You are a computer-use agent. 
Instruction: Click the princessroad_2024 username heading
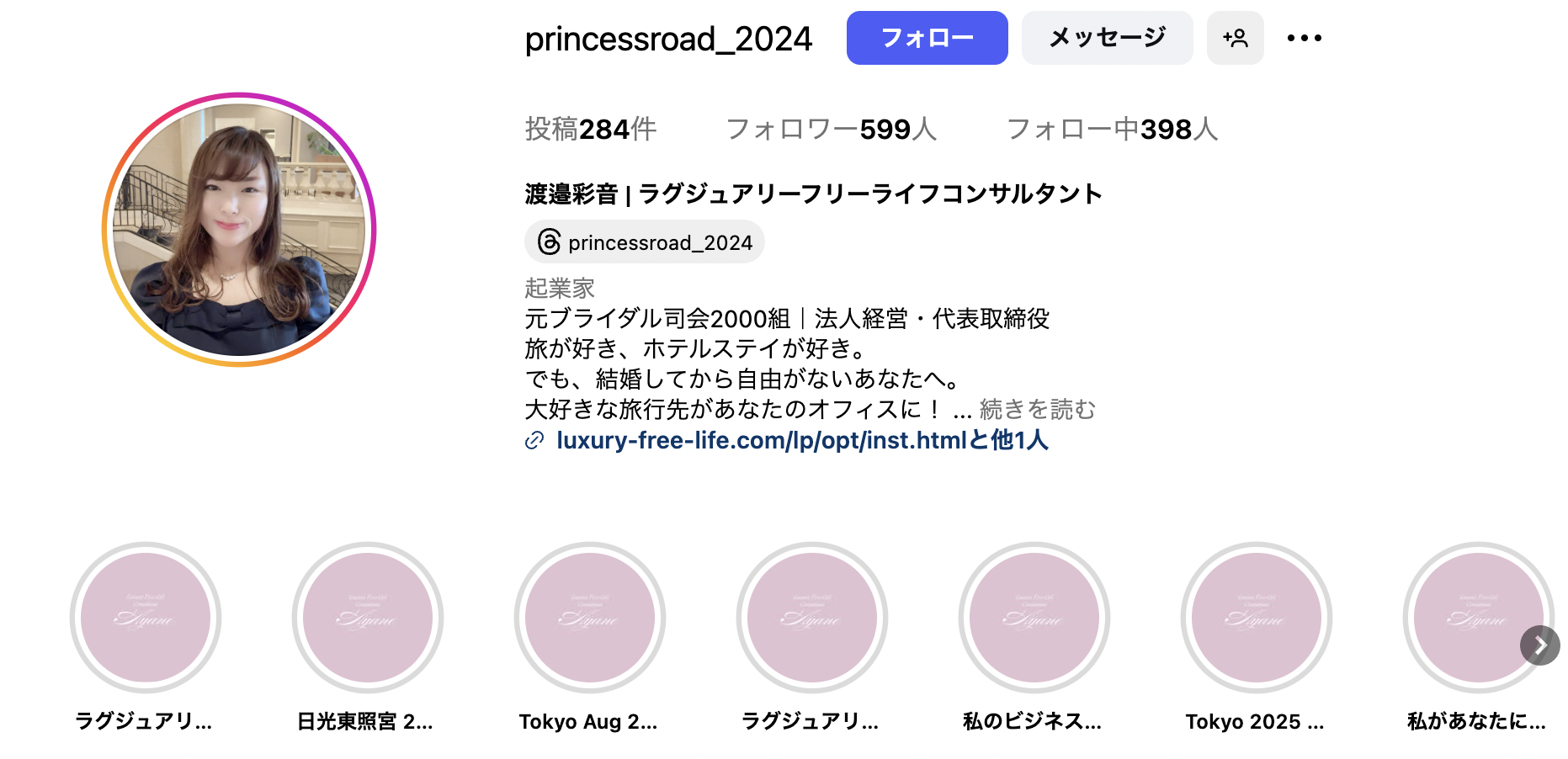(x=668, y=39)
